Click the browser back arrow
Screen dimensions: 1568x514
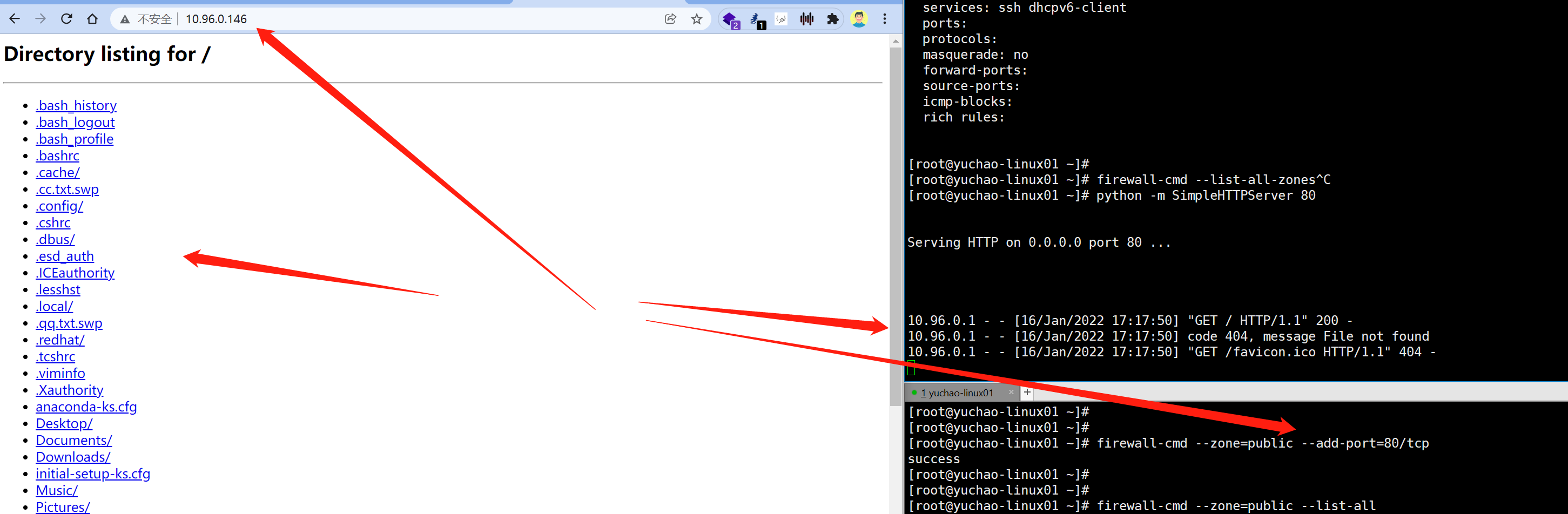(15, 19)
